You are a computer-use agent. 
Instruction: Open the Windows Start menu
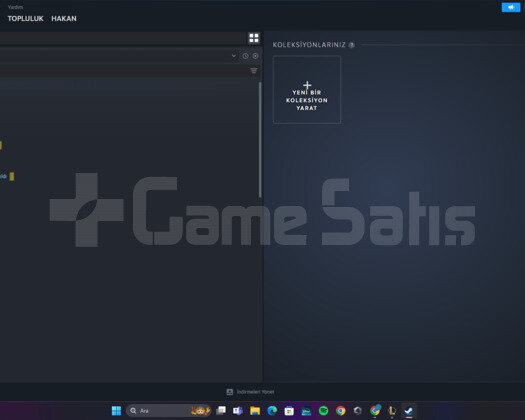click(116, 411)
